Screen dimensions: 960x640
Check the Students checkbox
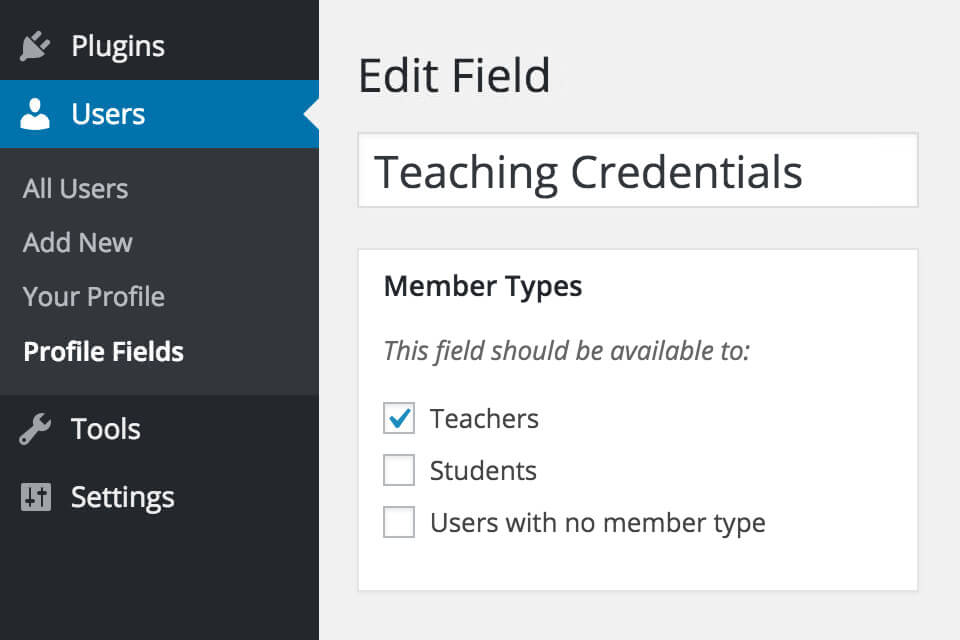[399, 470]
